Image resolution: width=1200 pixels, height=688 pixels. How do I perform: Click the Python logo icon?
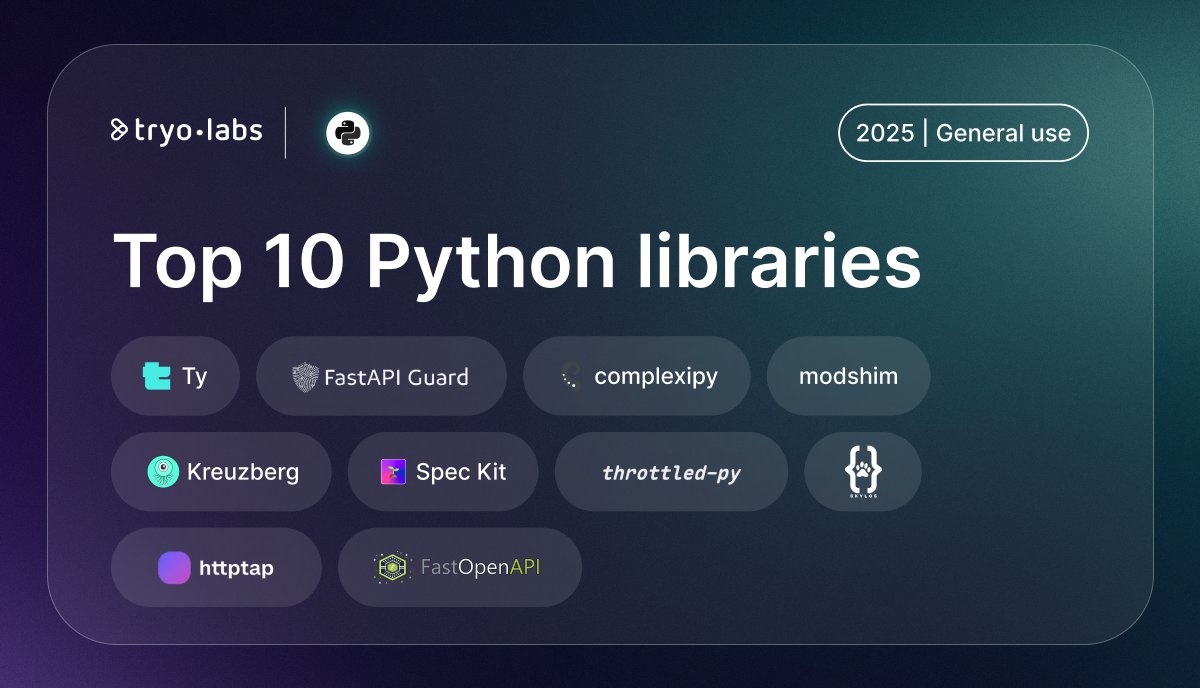click(x=348, y=133)
